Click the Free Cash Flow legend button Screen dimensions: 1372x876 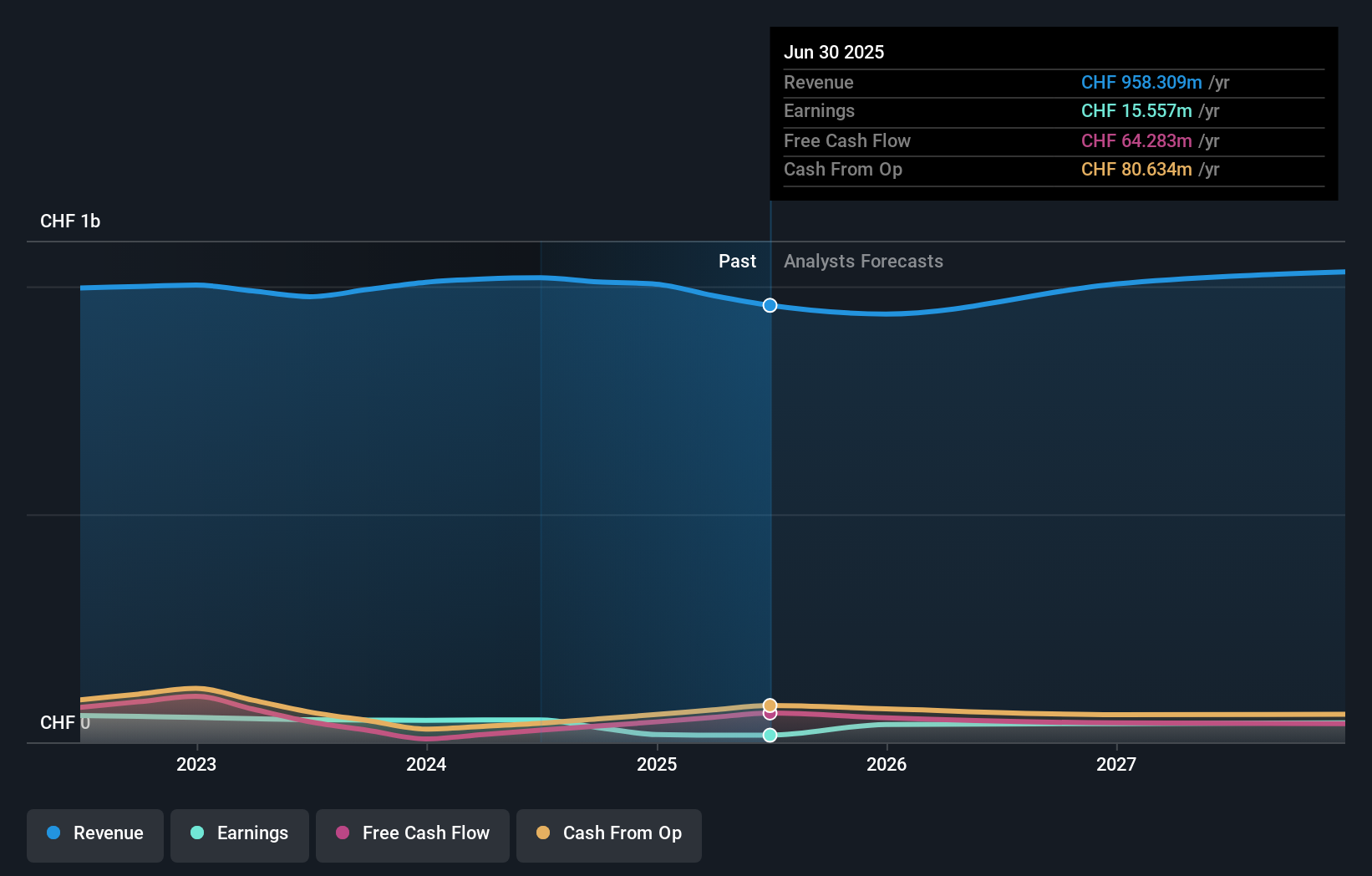412,835
